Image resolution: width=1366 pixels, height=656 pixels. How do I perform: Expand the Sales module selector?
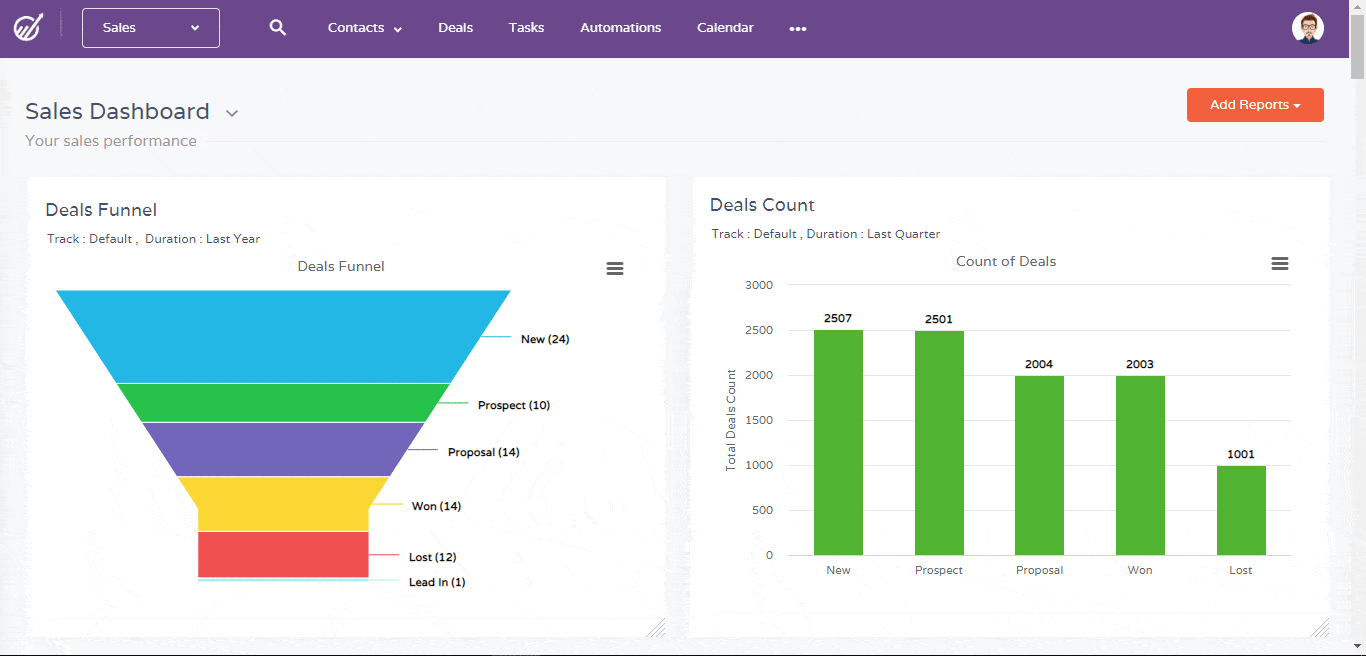pos(150,27)
